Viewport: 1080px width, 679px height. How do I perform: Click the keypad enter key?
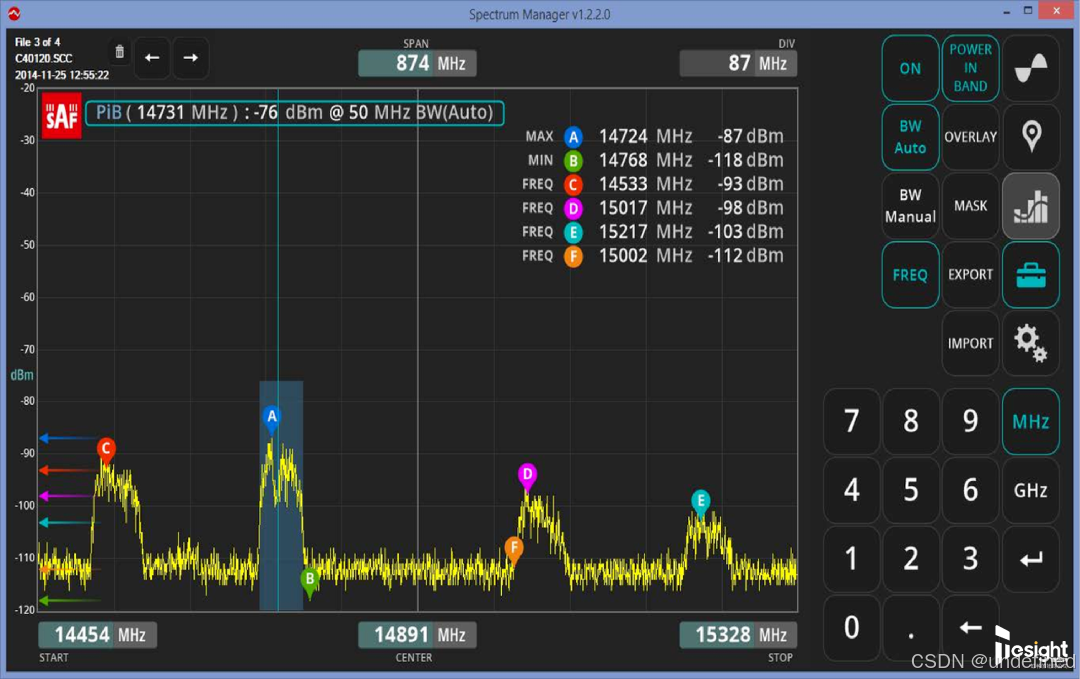[1030, 559]
